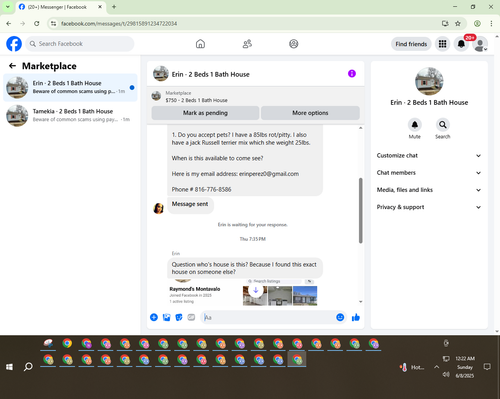Click Mark as pending button
This screenshot has height=399, width=500.
click(205, 113)
